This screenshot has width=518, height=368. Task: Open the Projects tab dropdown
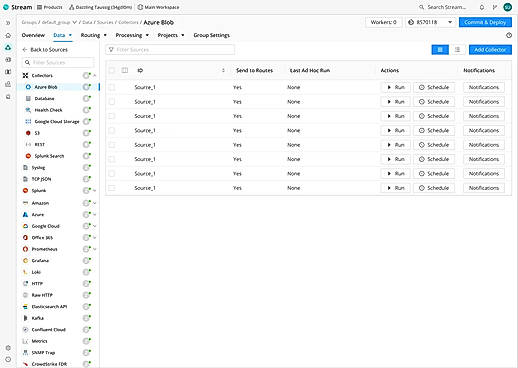[171, 35]
